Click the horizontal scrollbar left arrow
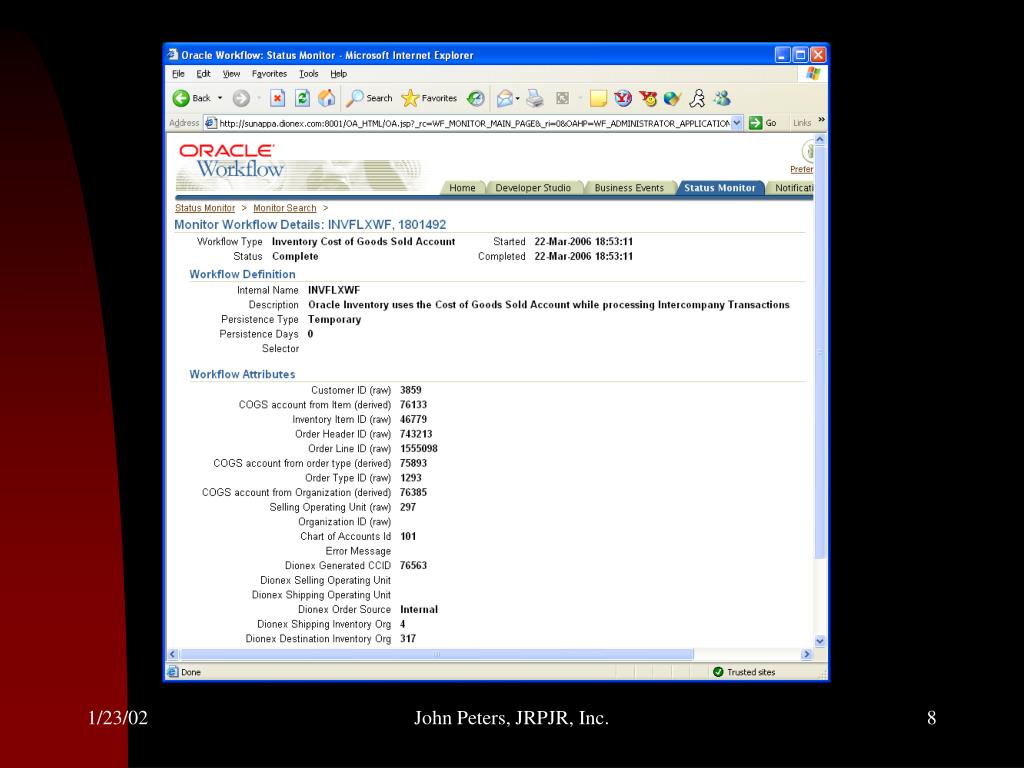Screen dimensions: 1024x768 173,654
